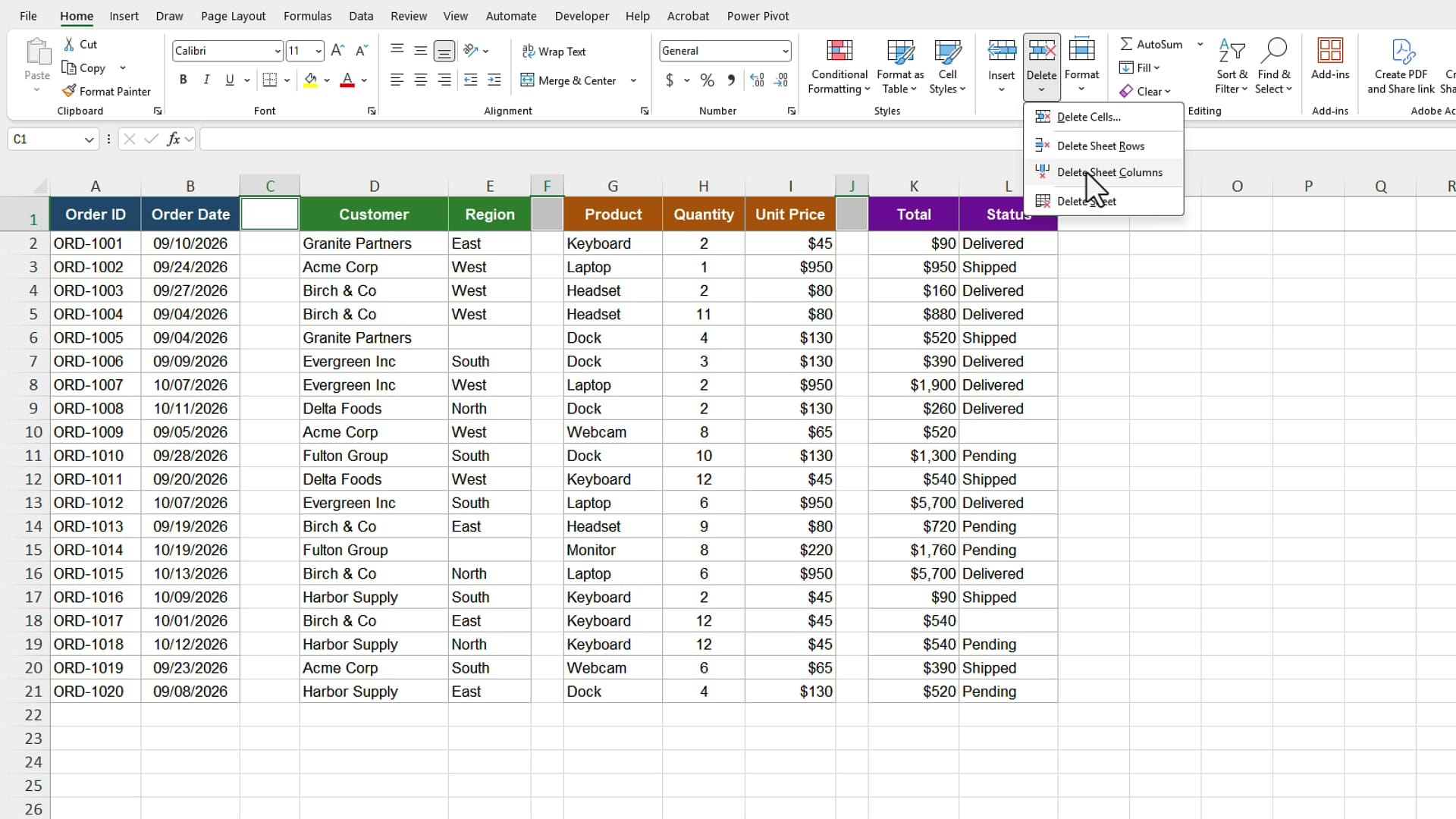Toggle Wrap Text
1456x819 pixels.
[x=554, y=52]
